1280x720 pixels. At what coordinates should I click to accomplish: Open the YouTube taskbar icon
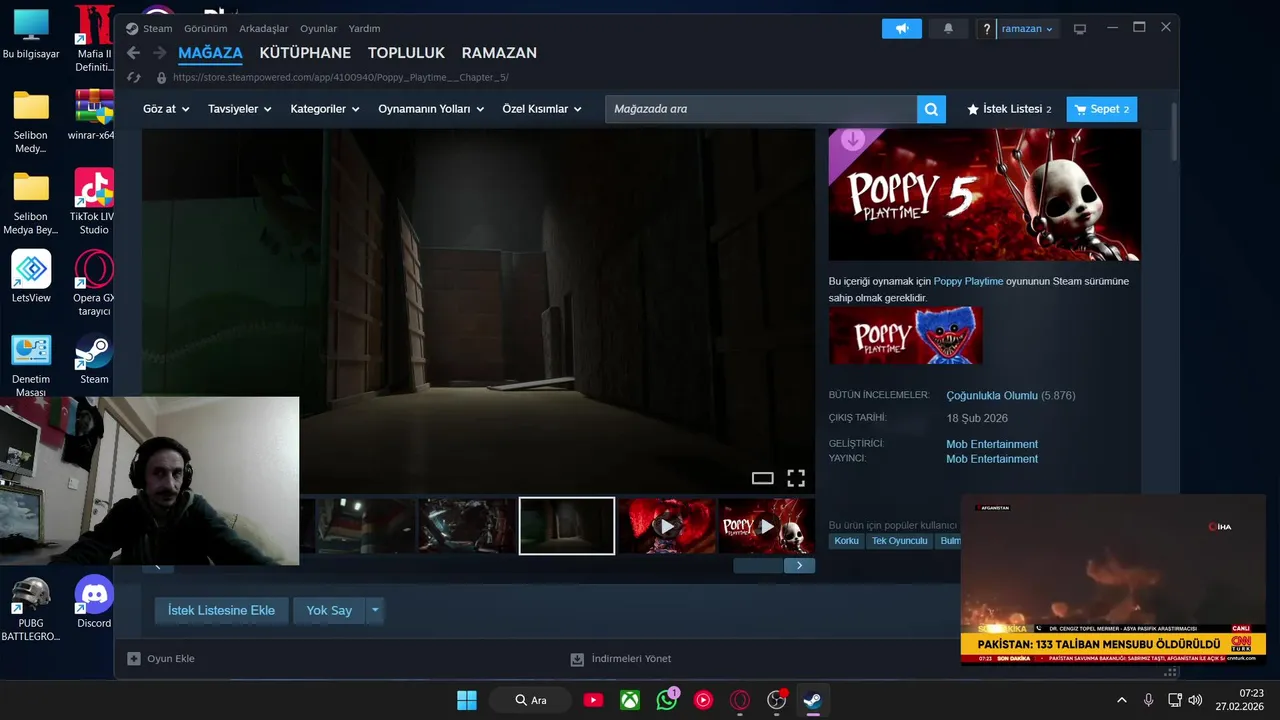593,700
